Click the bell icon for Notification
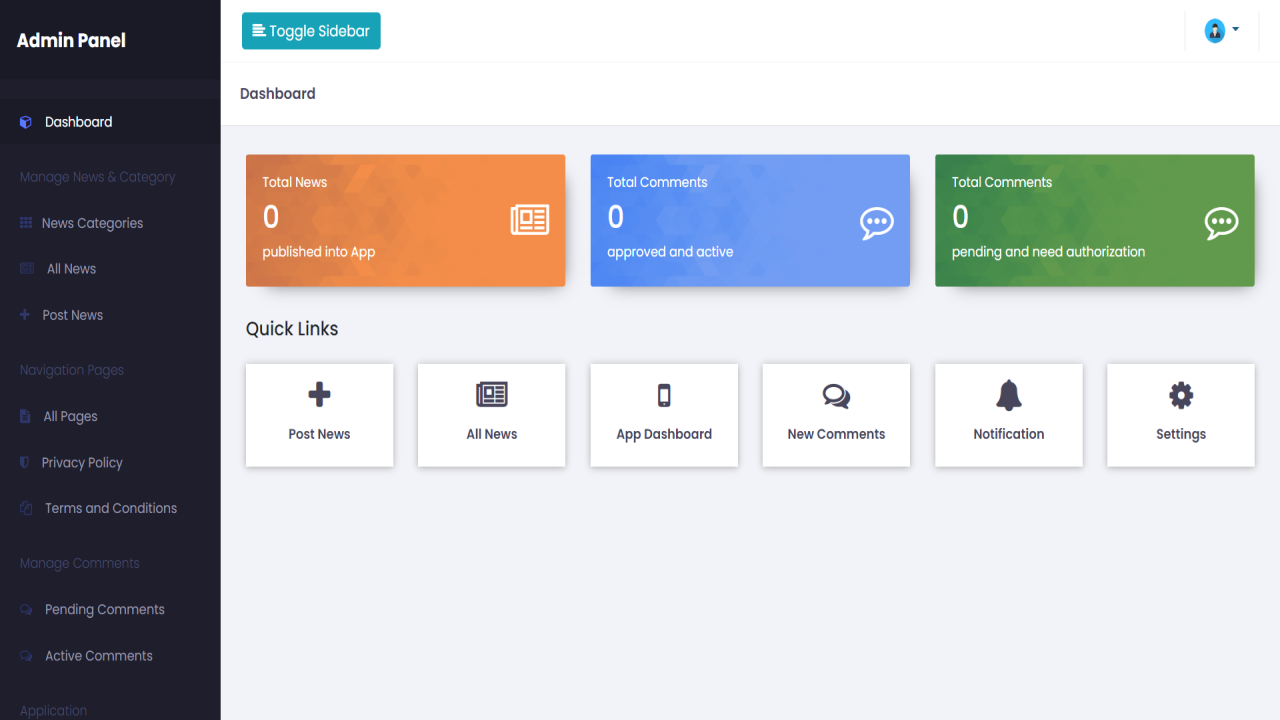Image resolution: width=1280 pixels, height=720 pixels. (x=1009, y=396)
